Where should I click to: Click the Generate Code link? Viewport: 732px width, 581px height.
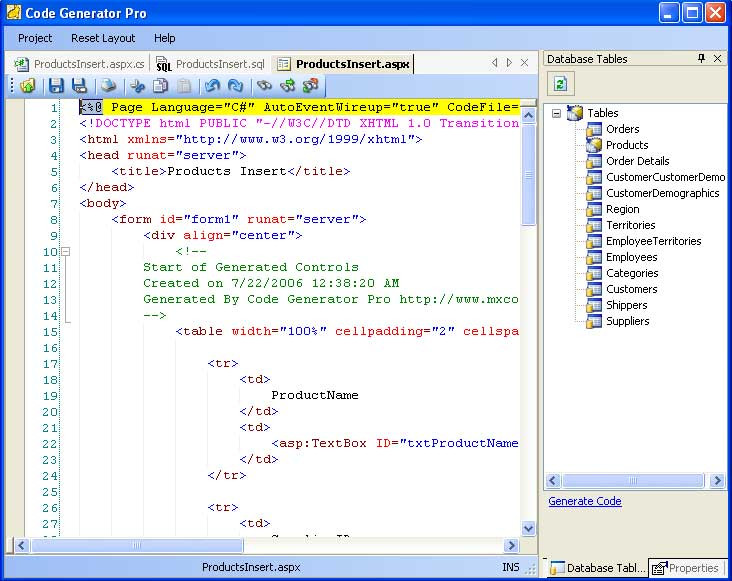click(584, 501)
